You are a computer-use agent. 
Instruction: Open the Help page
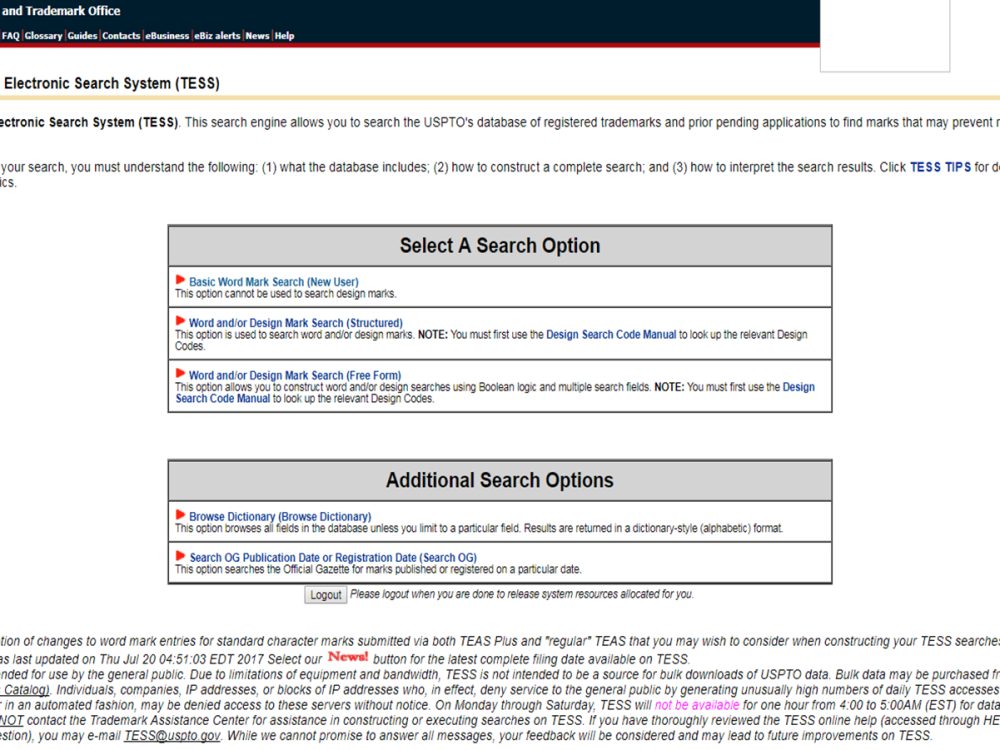(x=284, y=35)
